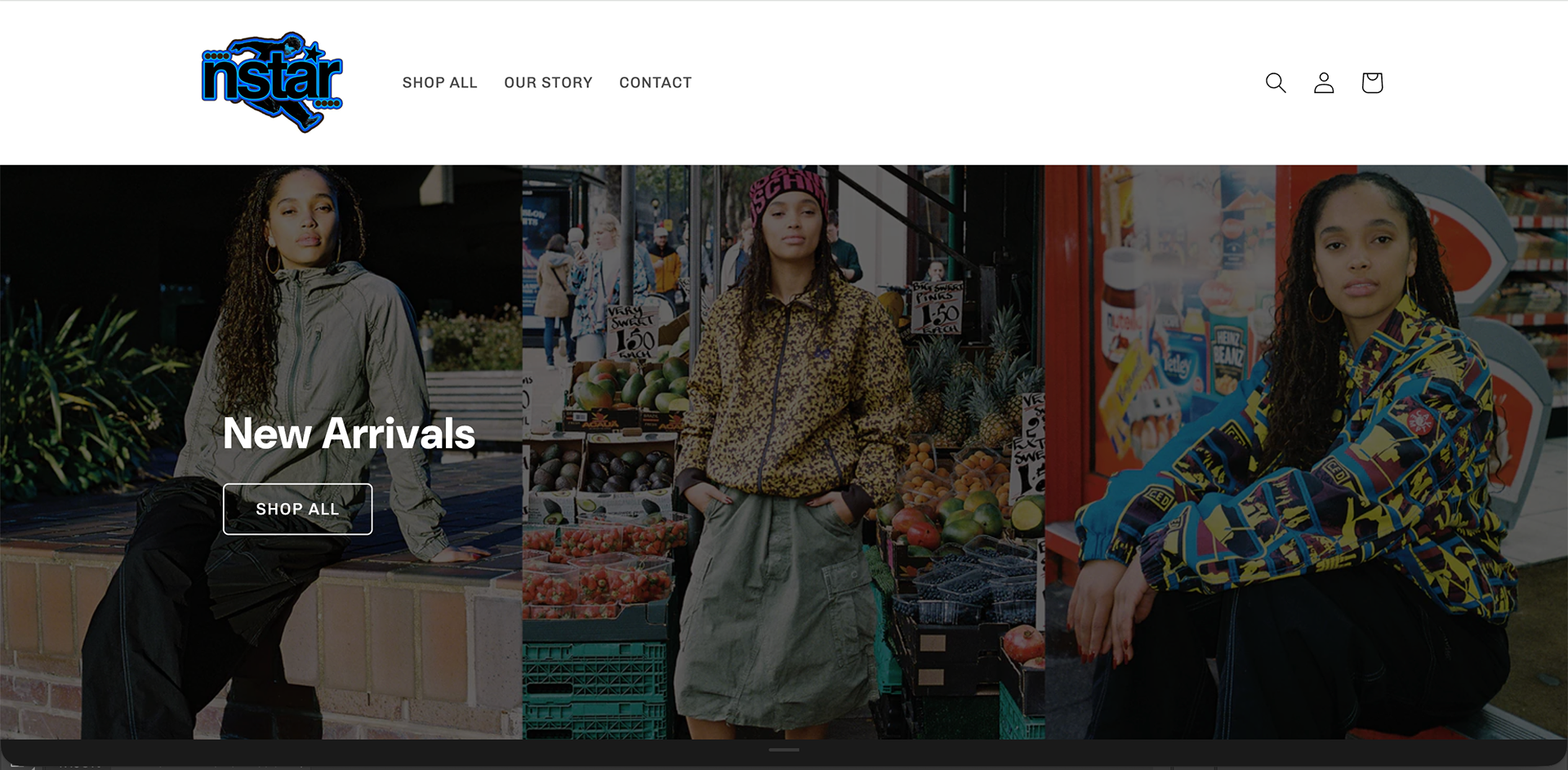Image resolution: width=1568 pixels, height=770 pixels.
Task: Go to the OUR STORY page
Action: [x=548, y=82]
